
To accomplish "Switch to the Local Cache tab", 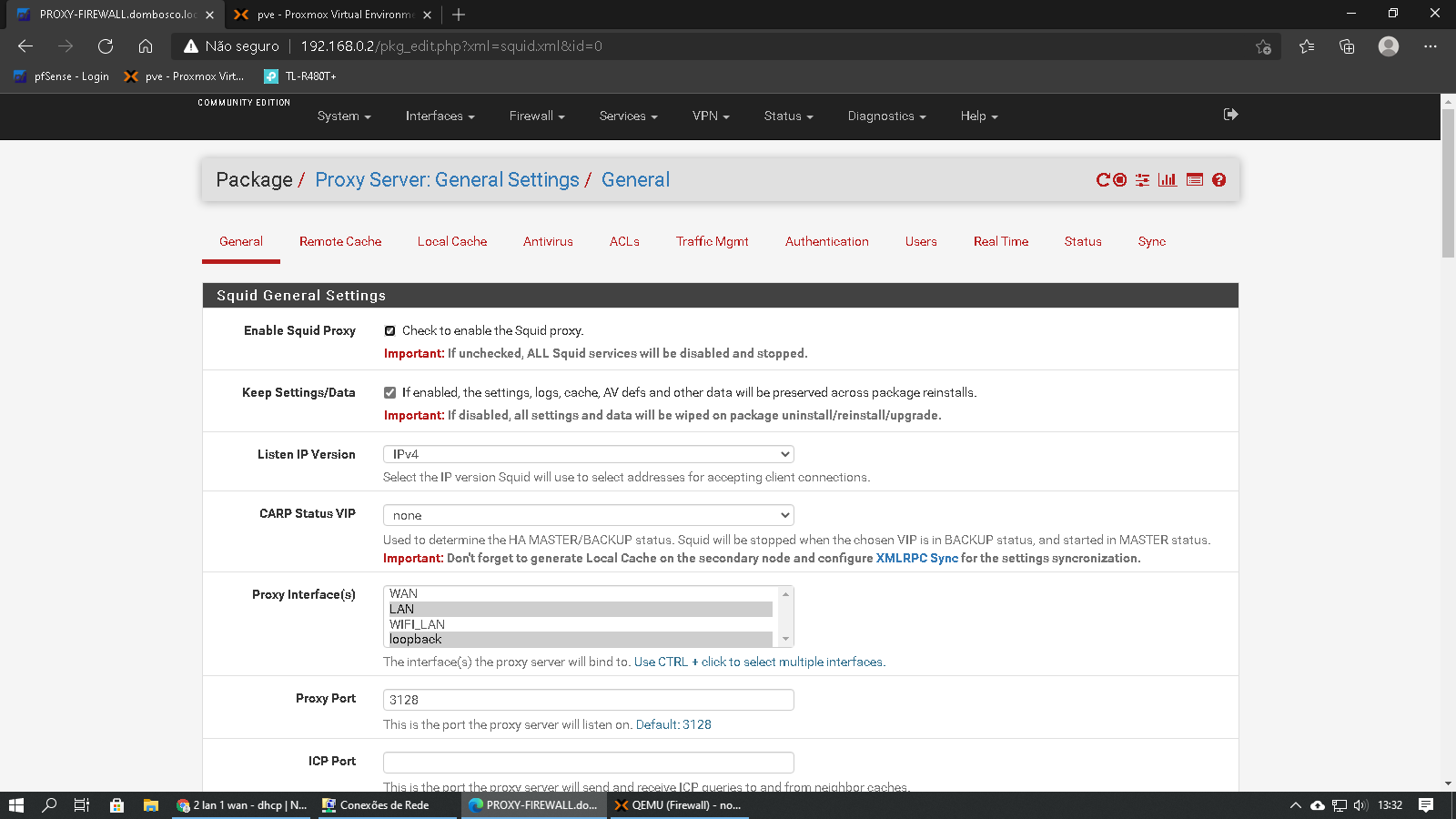I will (x=452, y=242).
